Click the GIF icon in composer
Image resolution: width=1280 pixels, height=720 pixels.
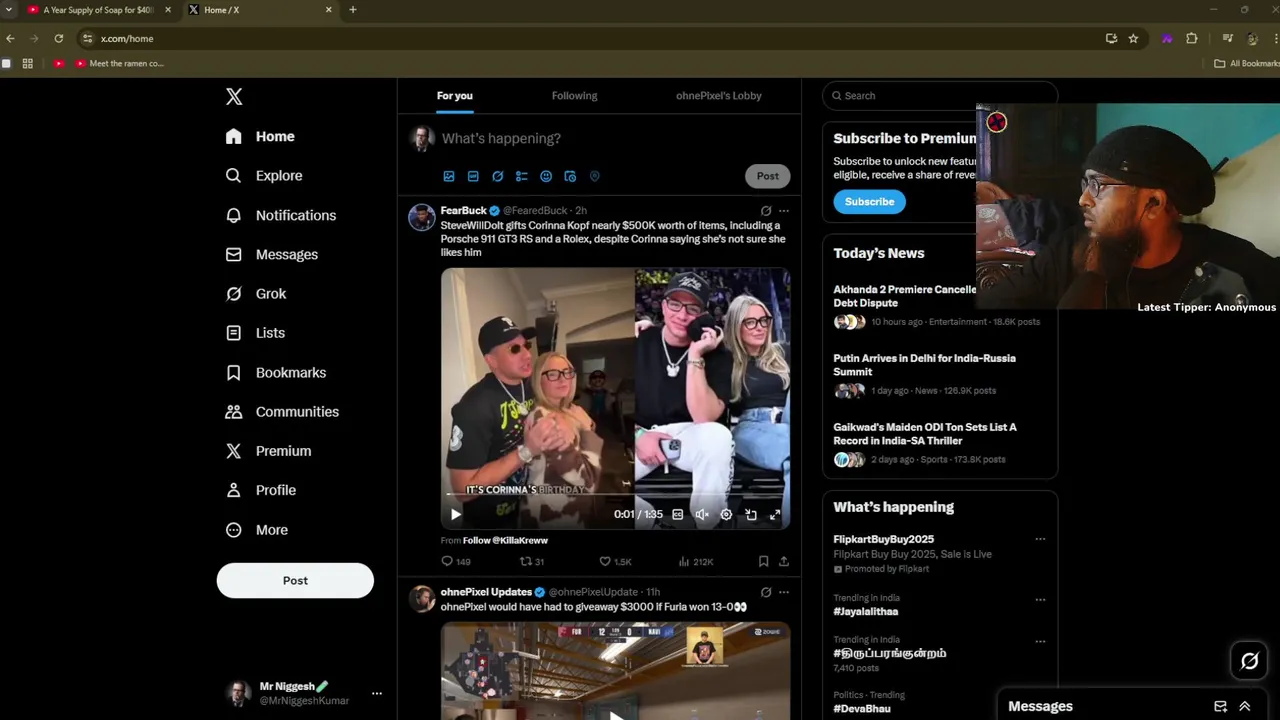pyautogui.click(x=473, y=176)
